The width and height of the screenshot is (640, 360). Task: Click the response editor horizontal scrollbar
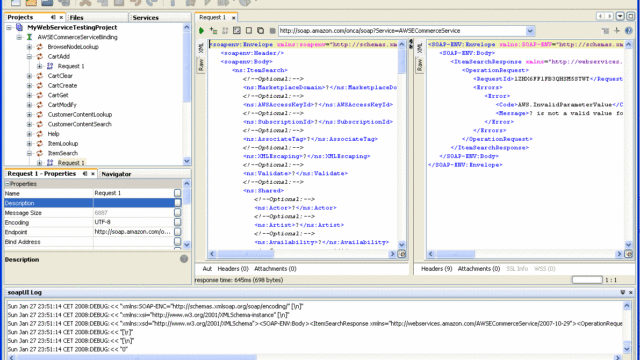pos(524,254)
